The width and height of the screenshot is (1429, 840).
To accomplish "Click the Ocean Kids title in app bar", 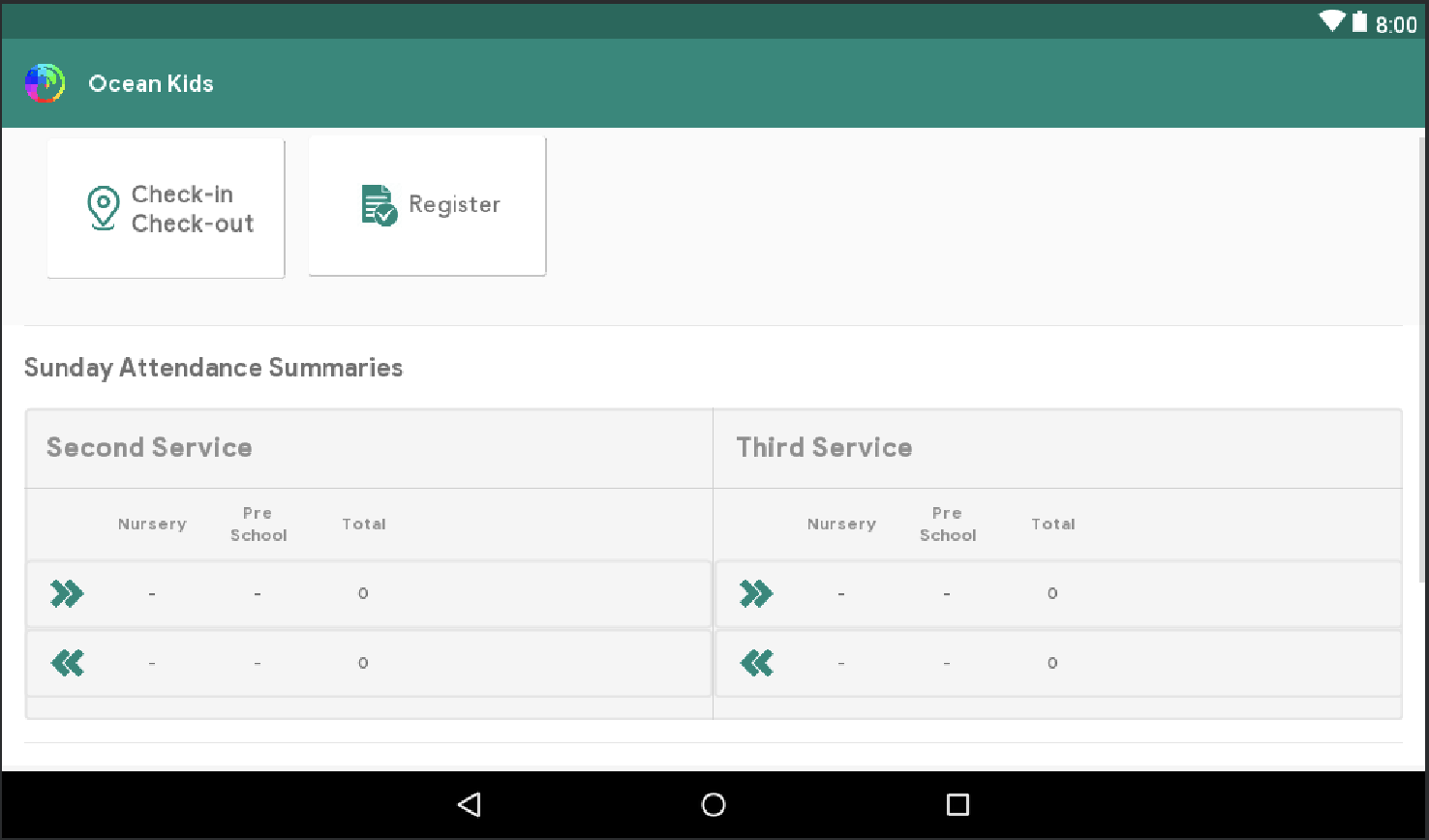I will pos(151,83).
